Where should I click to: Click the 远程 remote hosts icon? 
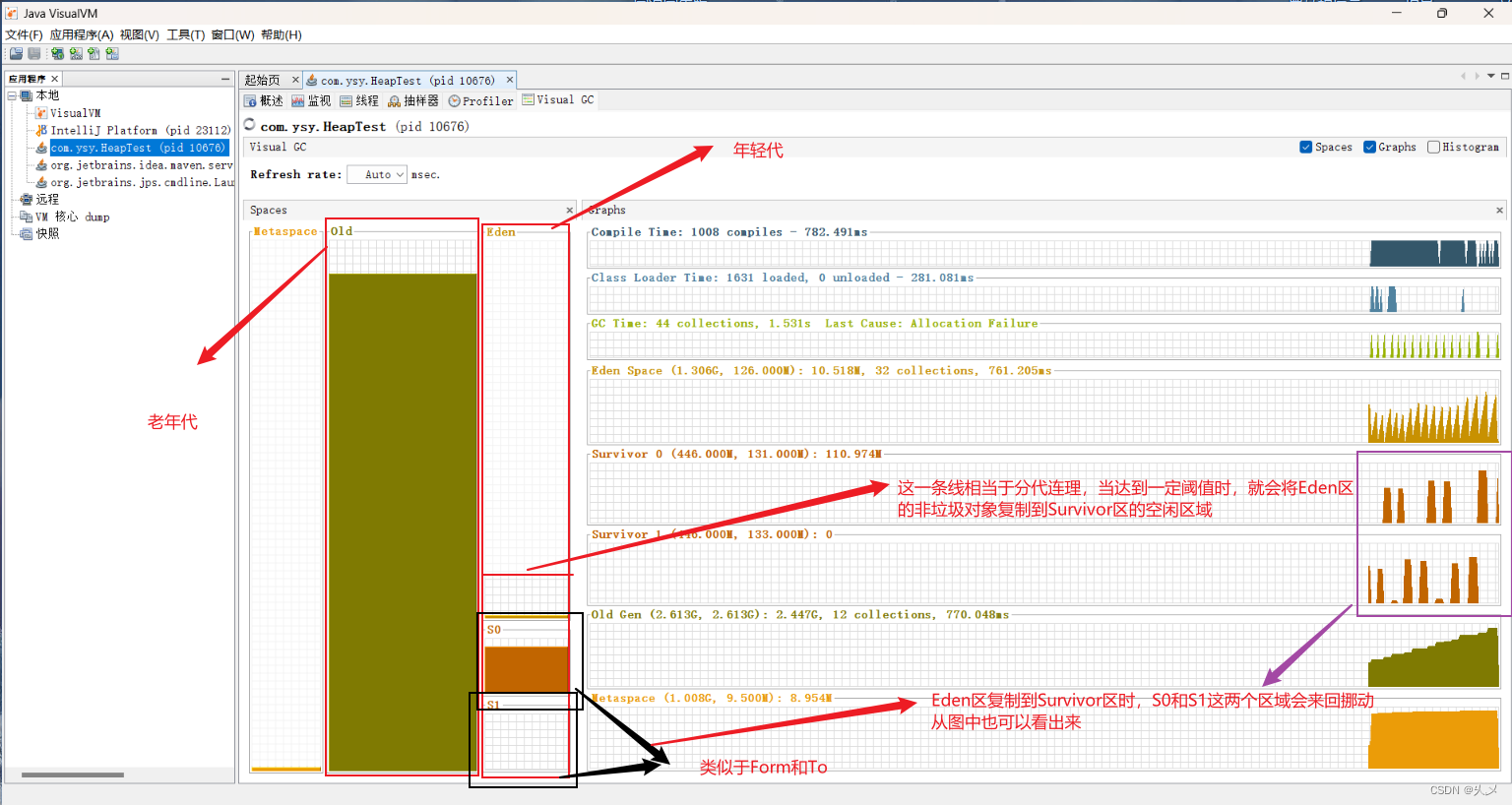coord(27,199)
